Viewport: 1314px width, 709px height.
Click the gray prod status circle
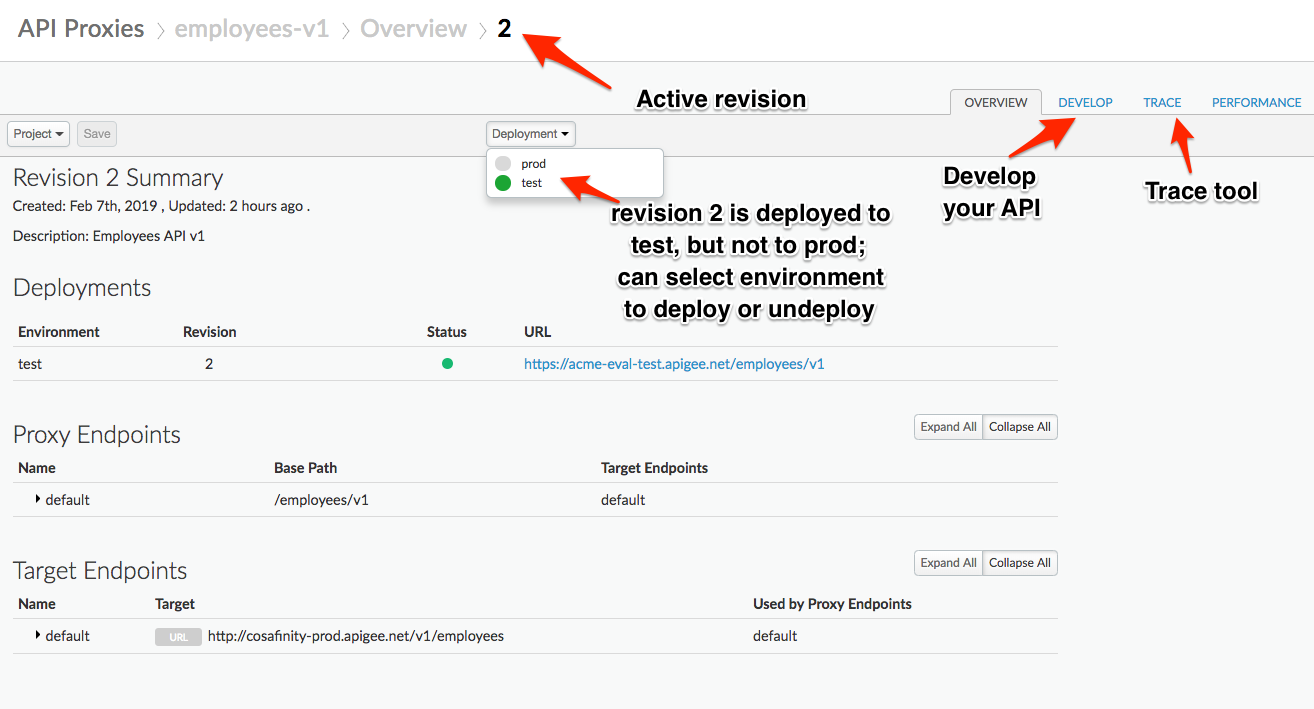tap(503, 163)
